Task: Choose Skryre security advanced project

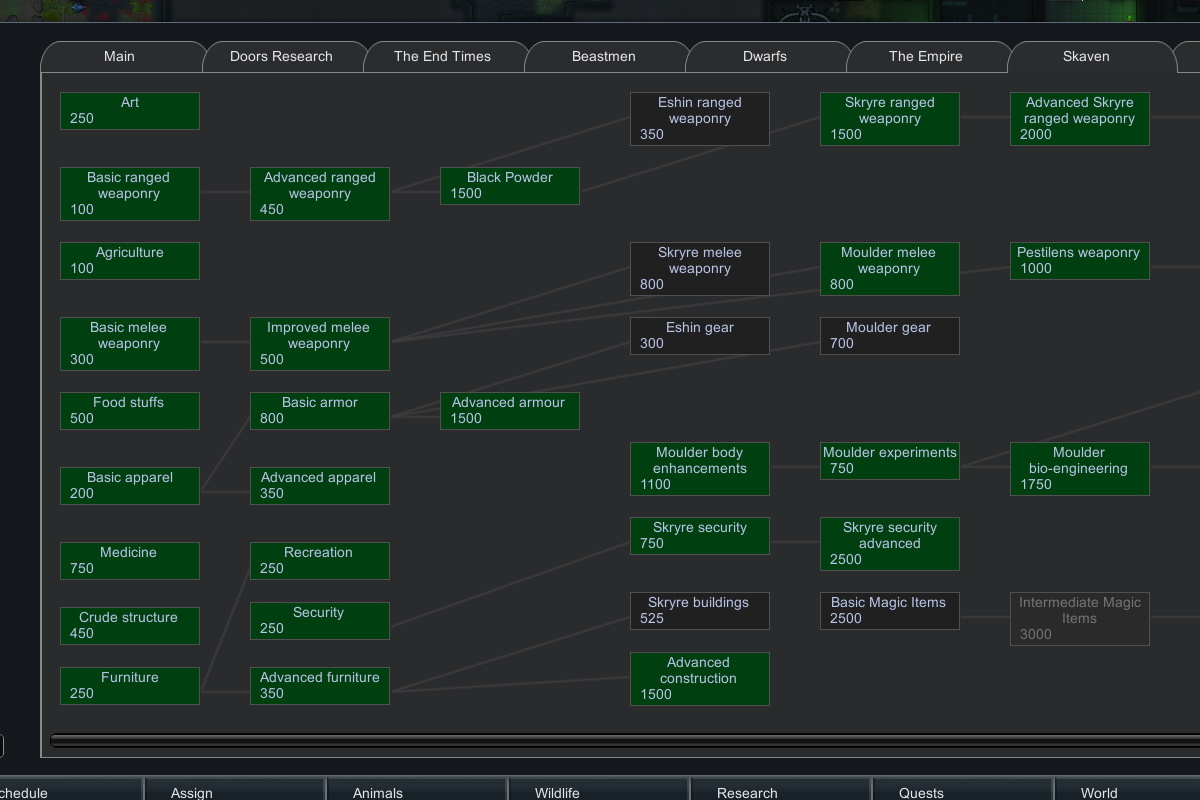Action: pyautogui.click(x=890, y=544)
